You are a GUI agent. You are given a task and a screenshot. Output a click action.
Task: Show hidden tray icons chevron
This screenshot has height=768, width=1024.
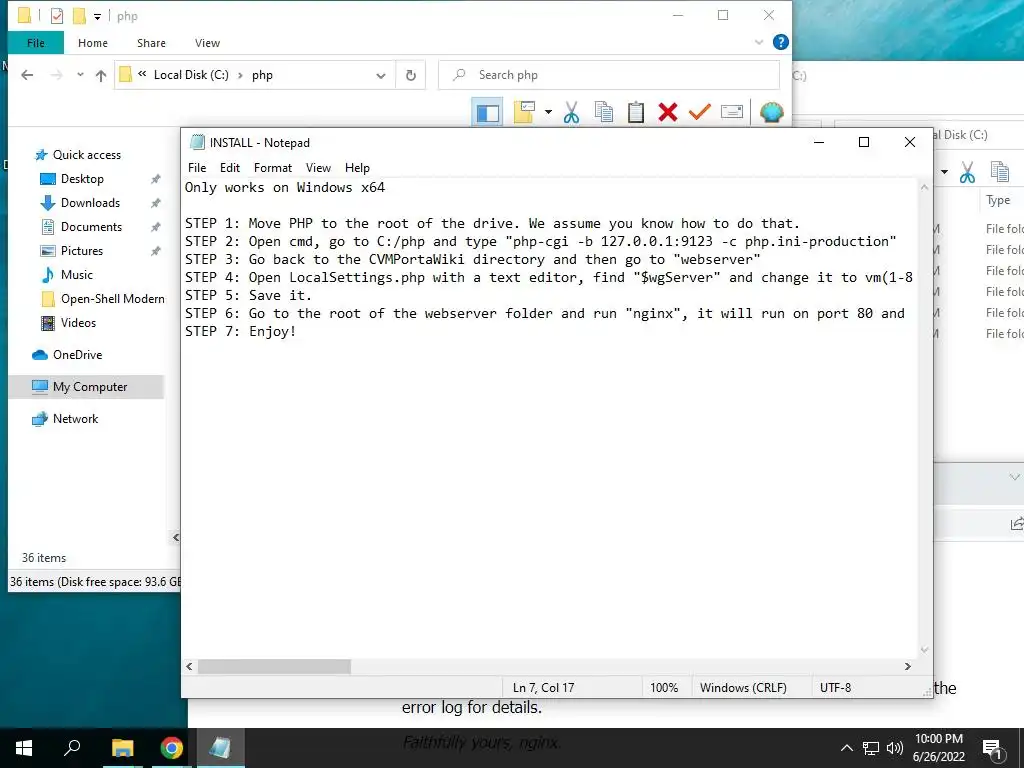pos(846,748)
